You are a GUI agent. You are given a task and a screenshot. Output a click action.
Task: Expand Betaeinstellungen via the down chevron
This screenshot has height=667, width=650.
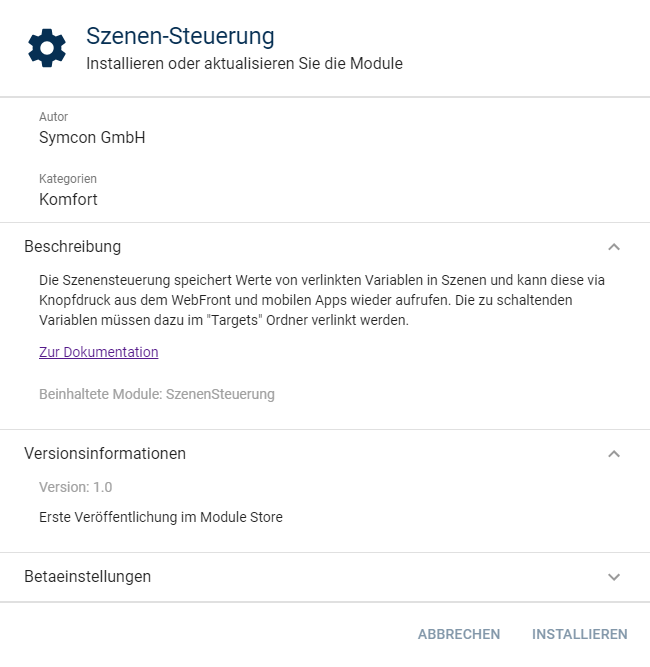[614, 577]
